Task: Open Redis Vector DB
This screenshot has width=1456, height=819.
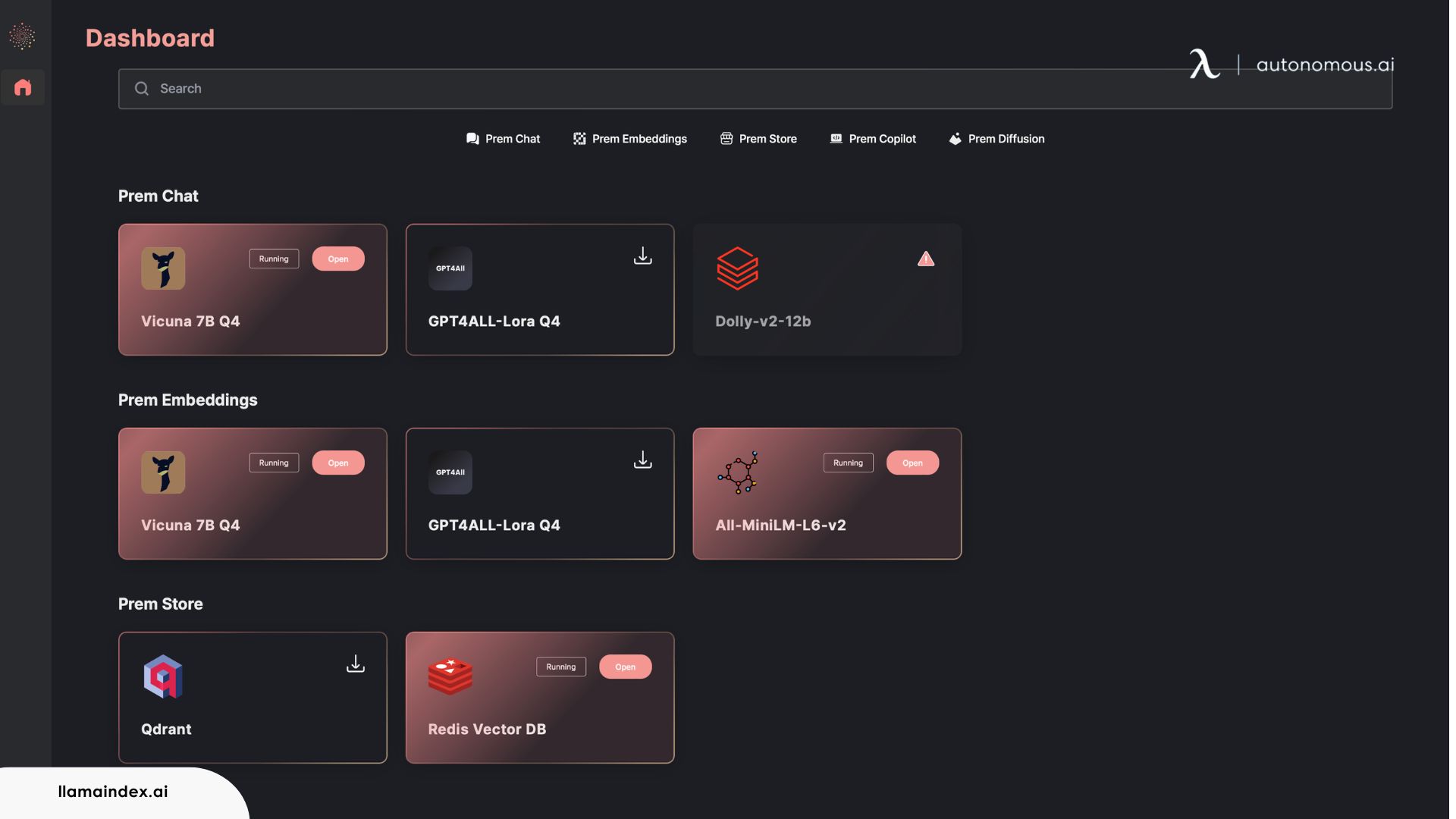Action: point(626,667)
